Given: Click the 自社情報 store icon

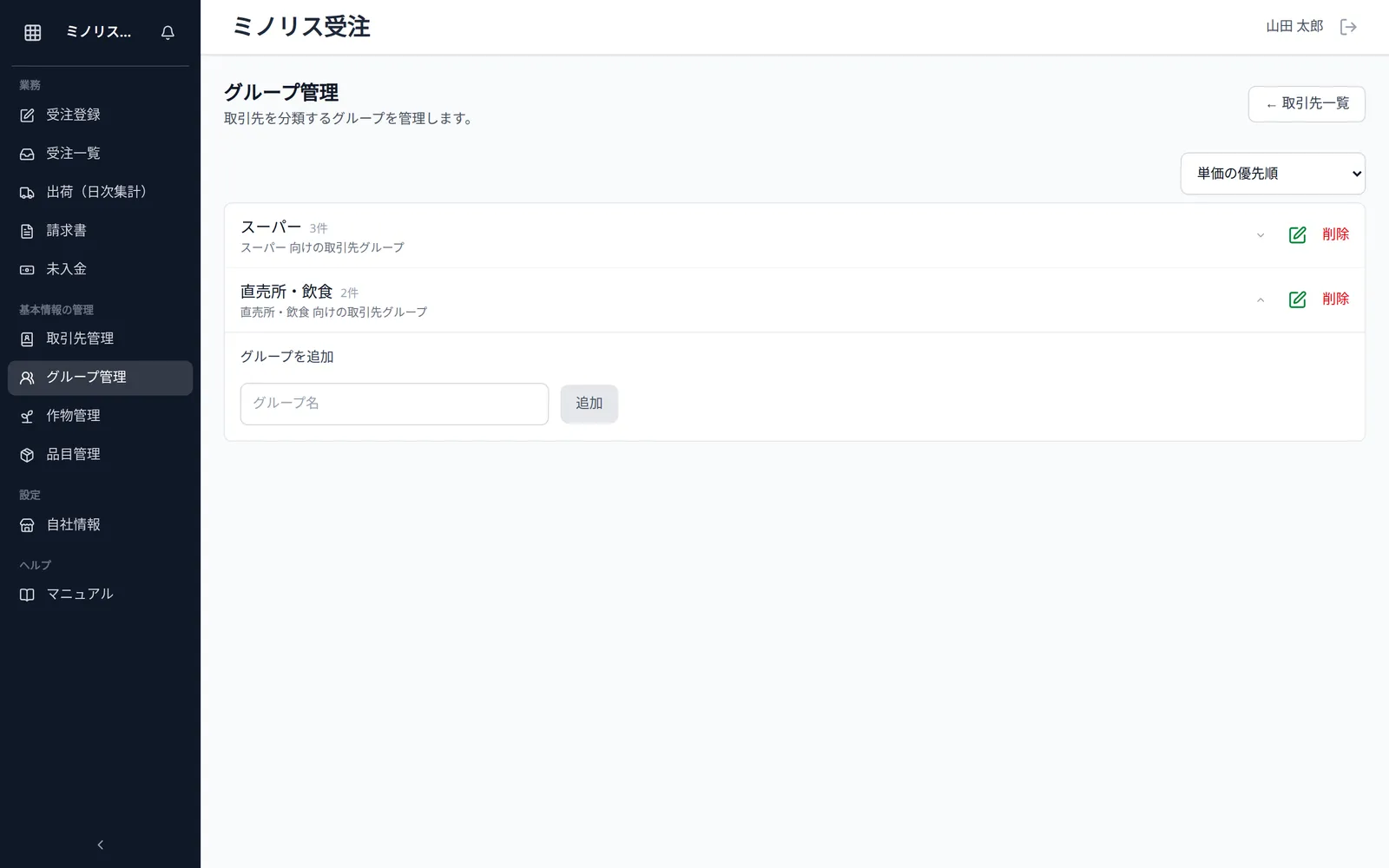Looking at the screenshot, I should tap(27, 525).
